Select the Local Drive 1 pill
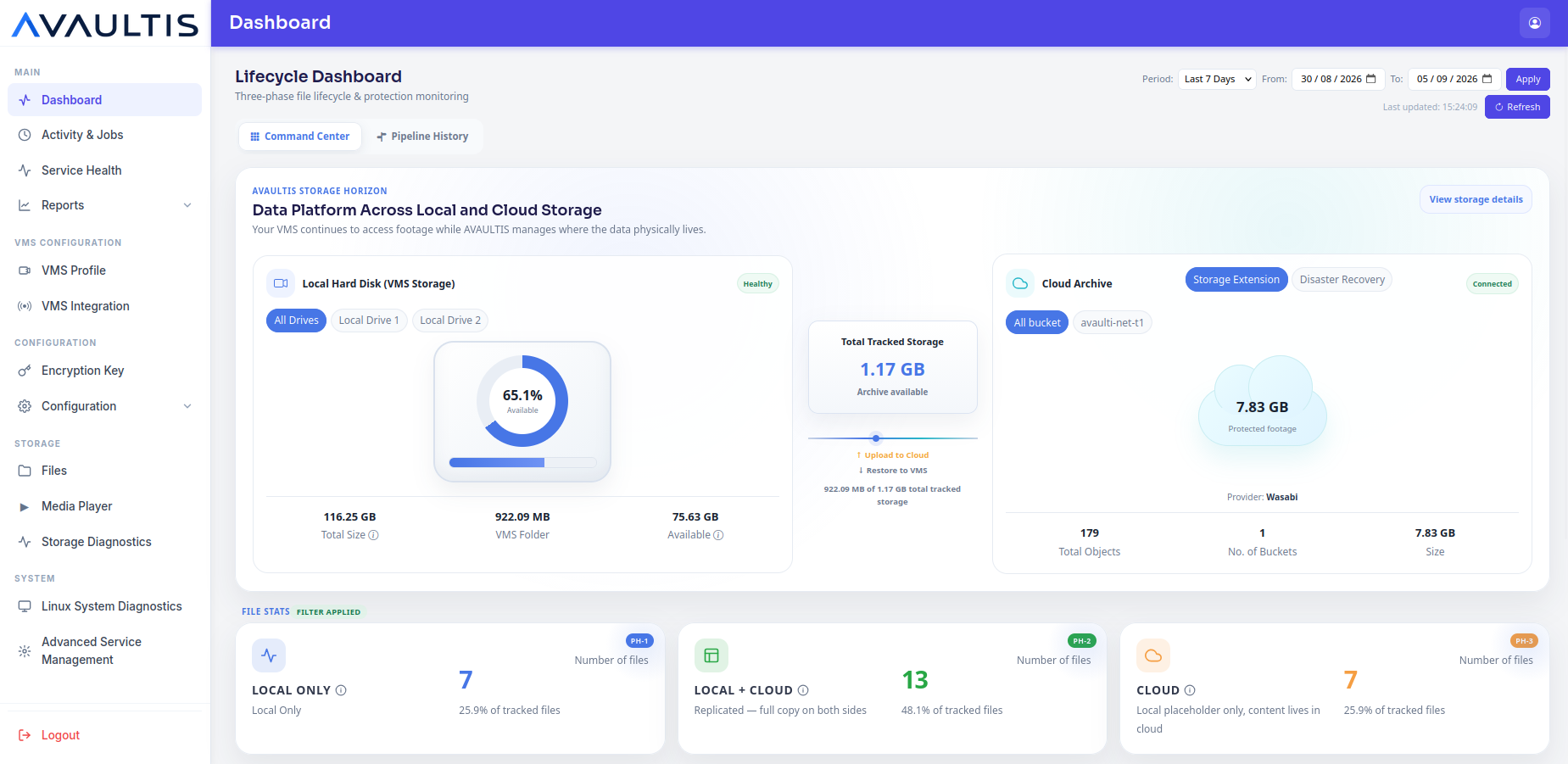The width and height of the screenshot is (1568, 764). point(369,321)
